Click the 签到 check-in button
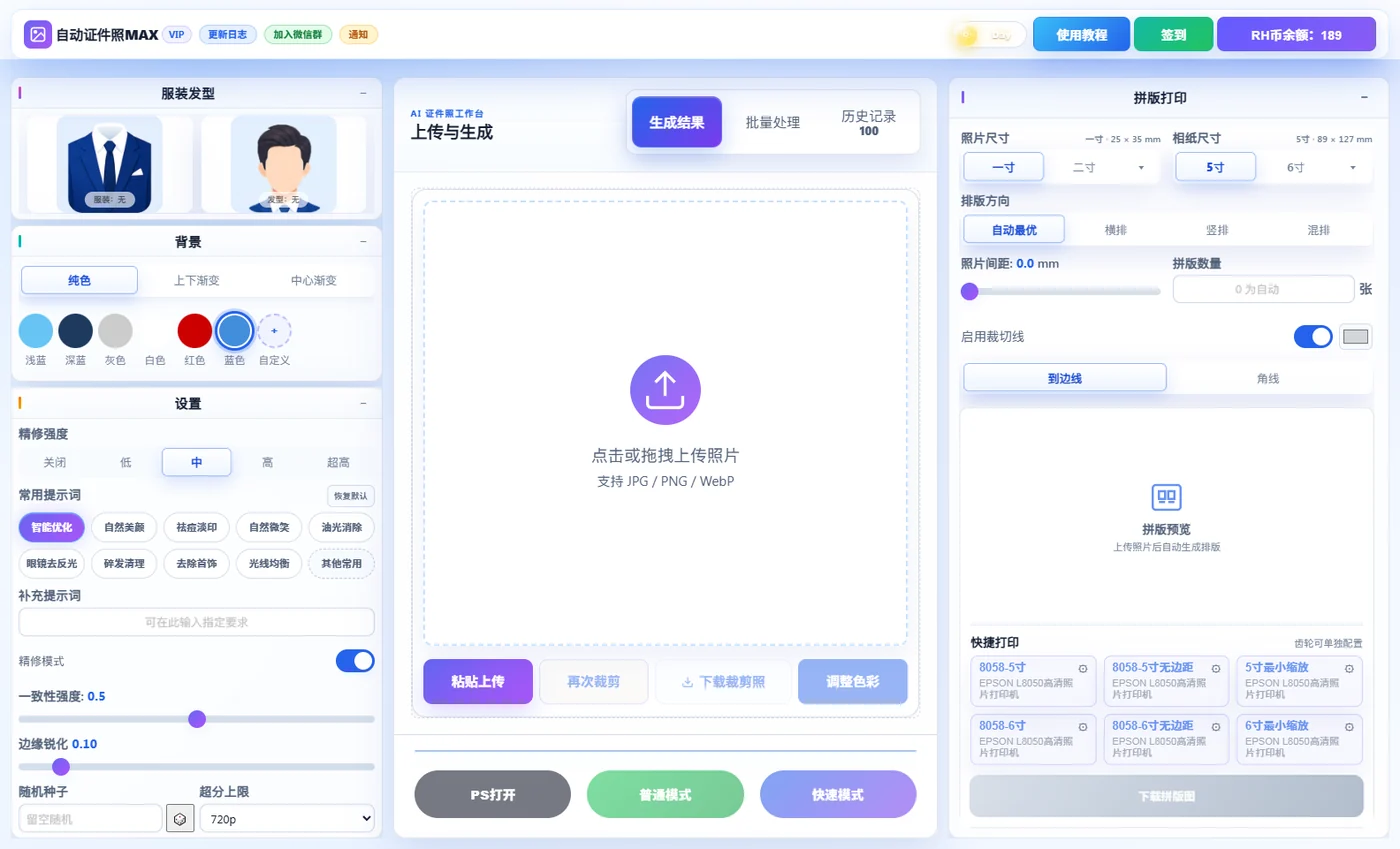Image resolution: width=1400 pixels, height=849 pixels. coord(1174,34)
